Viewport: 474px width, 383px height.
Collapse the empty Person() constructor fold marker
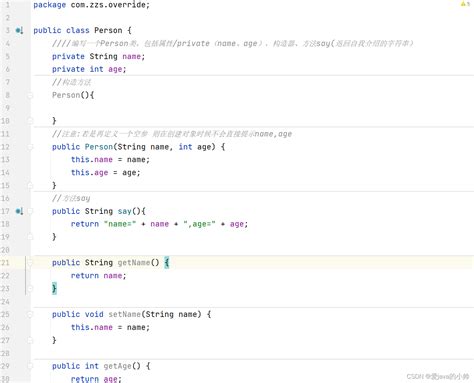pyautogui.click(x=30, y=95)
